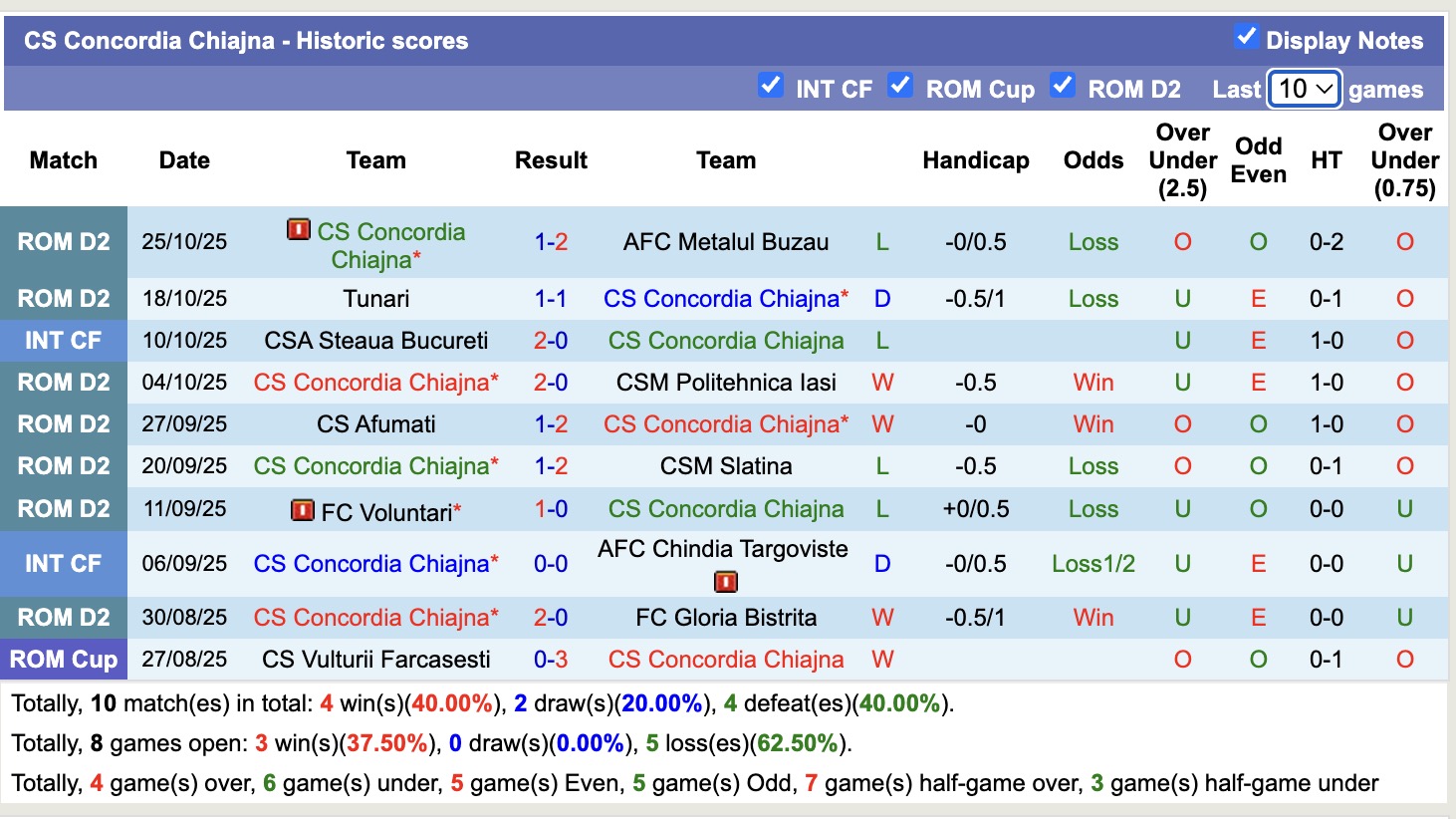The width and height of the screenshot is (1456, 819).
Task: Click red card icon in 25/10/25 match row
Action: 298,230
